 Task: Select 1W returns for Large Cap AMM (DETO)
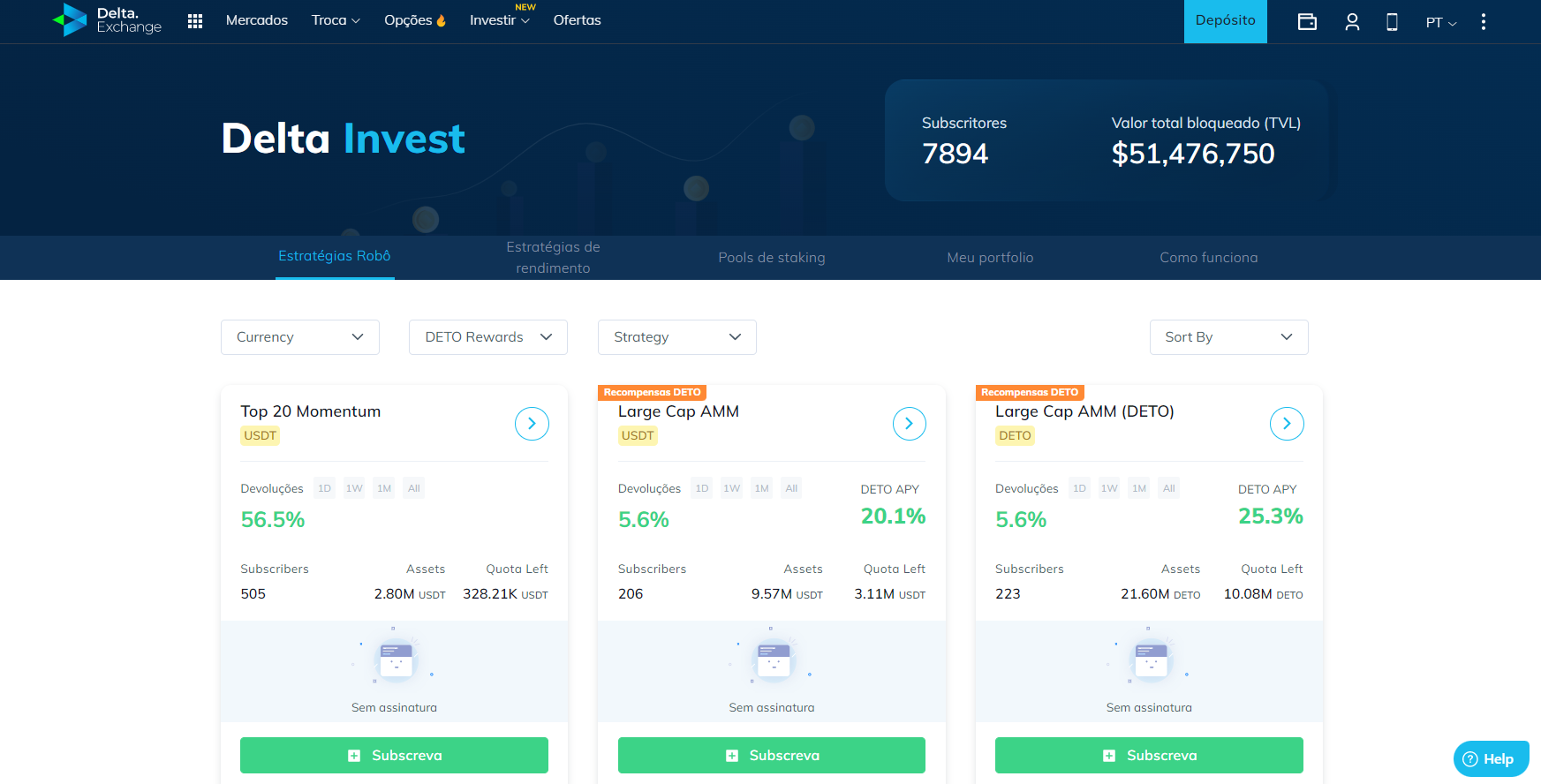[1109, 488]
